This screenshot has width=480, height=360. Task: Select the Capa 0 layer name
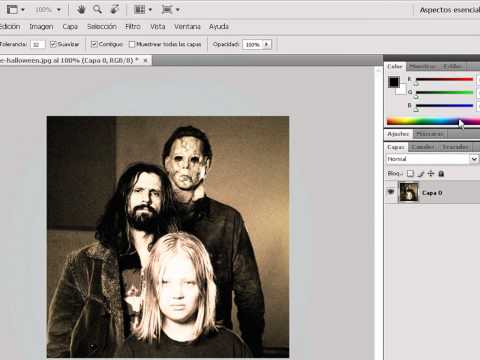[432, 193]
